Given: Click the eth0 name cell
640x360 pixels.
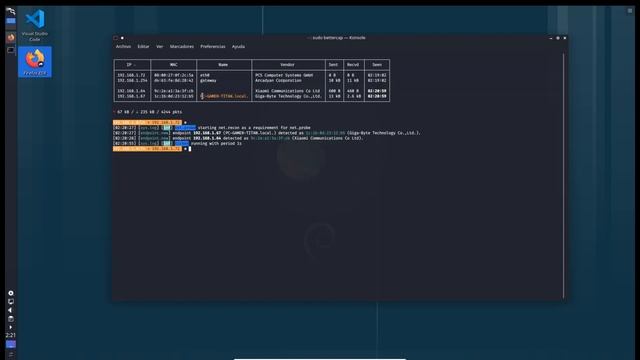Looking at the screenshot, I should point(204,76).
